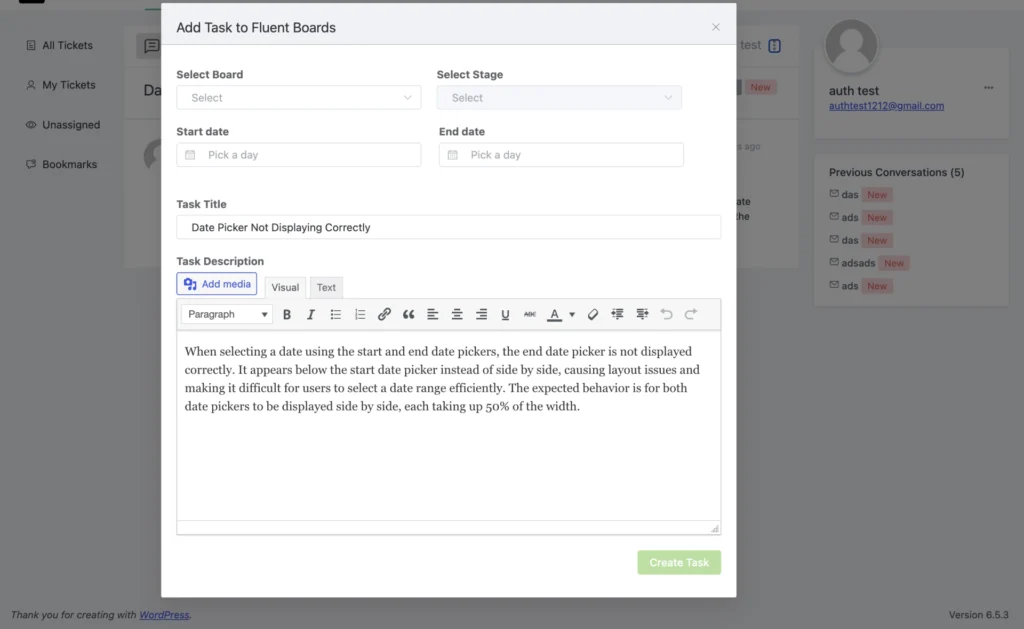Close the Add Task dialog
Image resolution: width=1024 pixels, height=629 pixels.
(716, 27)
